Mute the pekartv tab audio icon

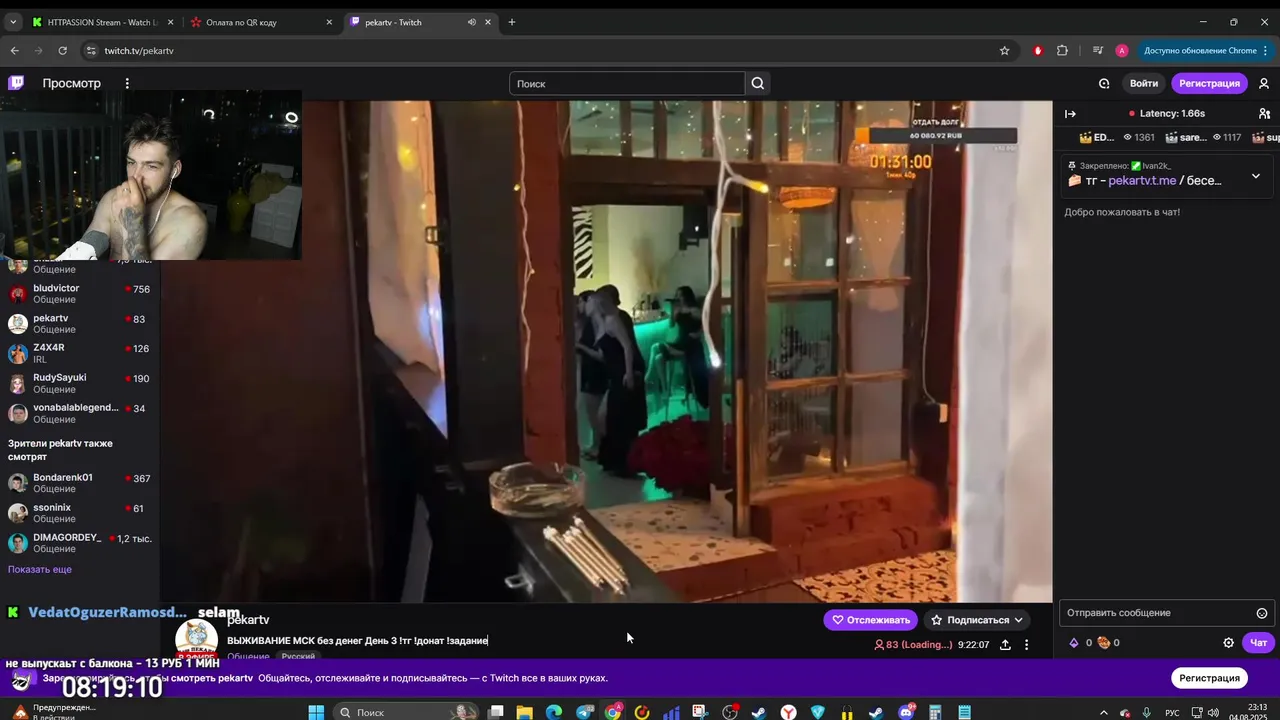coord(471,22)
